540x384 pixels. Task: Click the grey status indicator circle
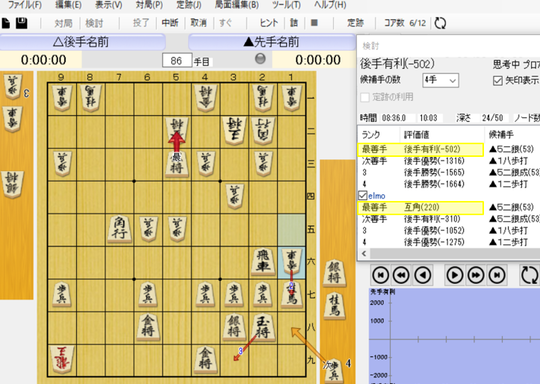pos(260,59)
